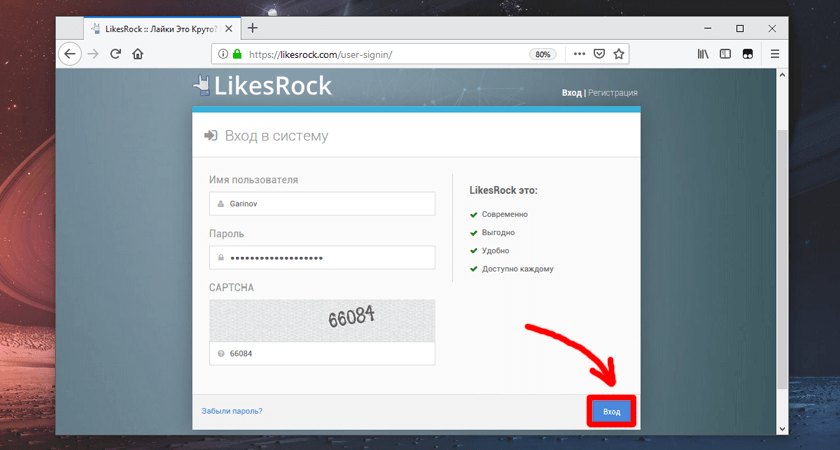Click the LikesRock logo
The height and width of the screenshot is (450, 840).
point(262,86)
